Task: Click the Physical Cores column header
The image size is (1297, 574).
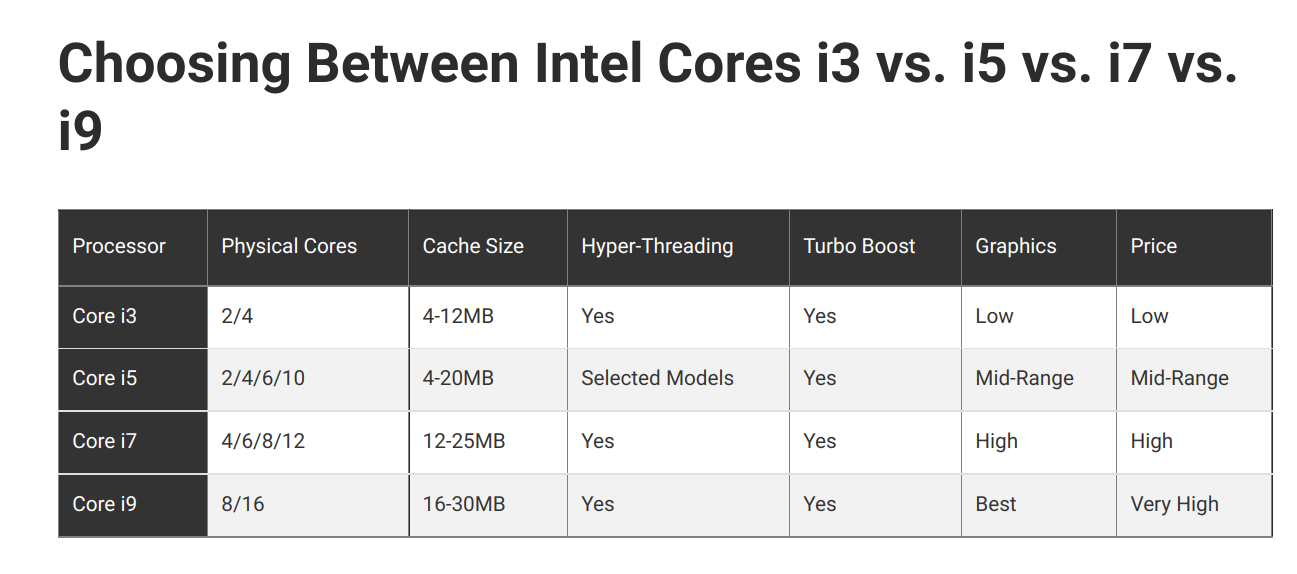Action: pyautogui.click(x=289, y=246)
